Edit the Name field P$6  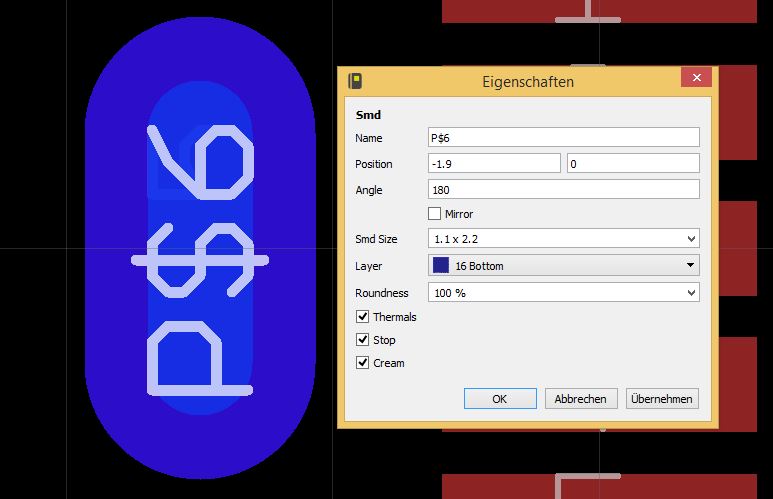click(x=563, y=138)
